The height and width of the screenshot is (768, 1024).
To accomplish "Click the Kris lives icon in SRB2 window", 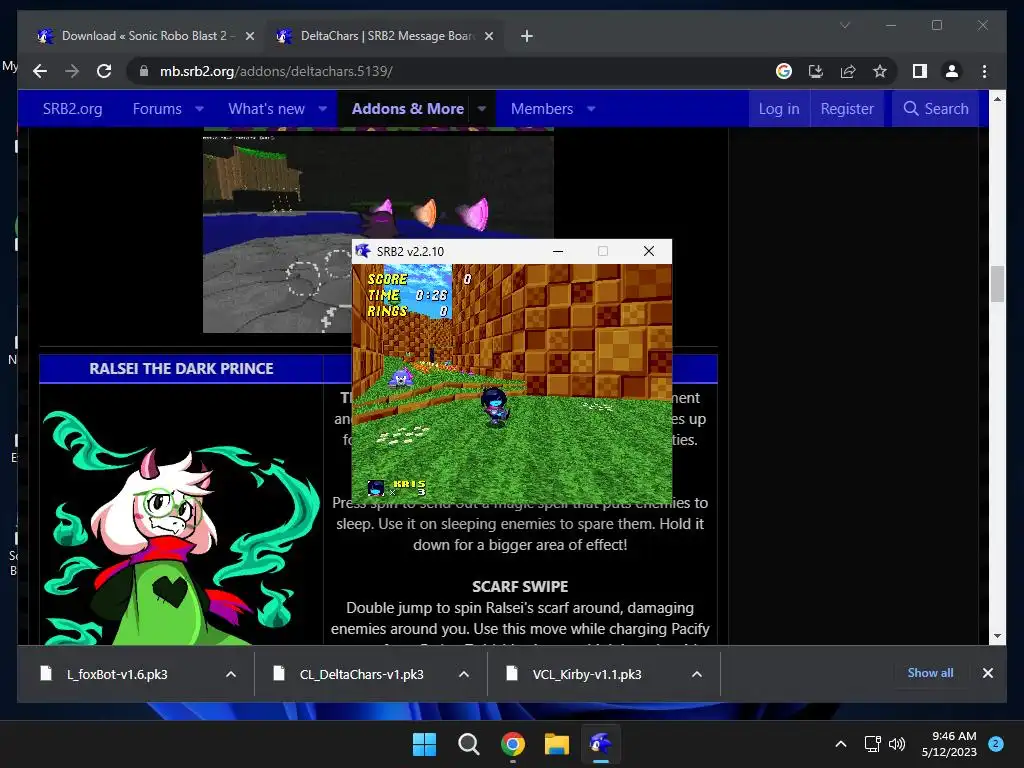I will tap(376, 487).
